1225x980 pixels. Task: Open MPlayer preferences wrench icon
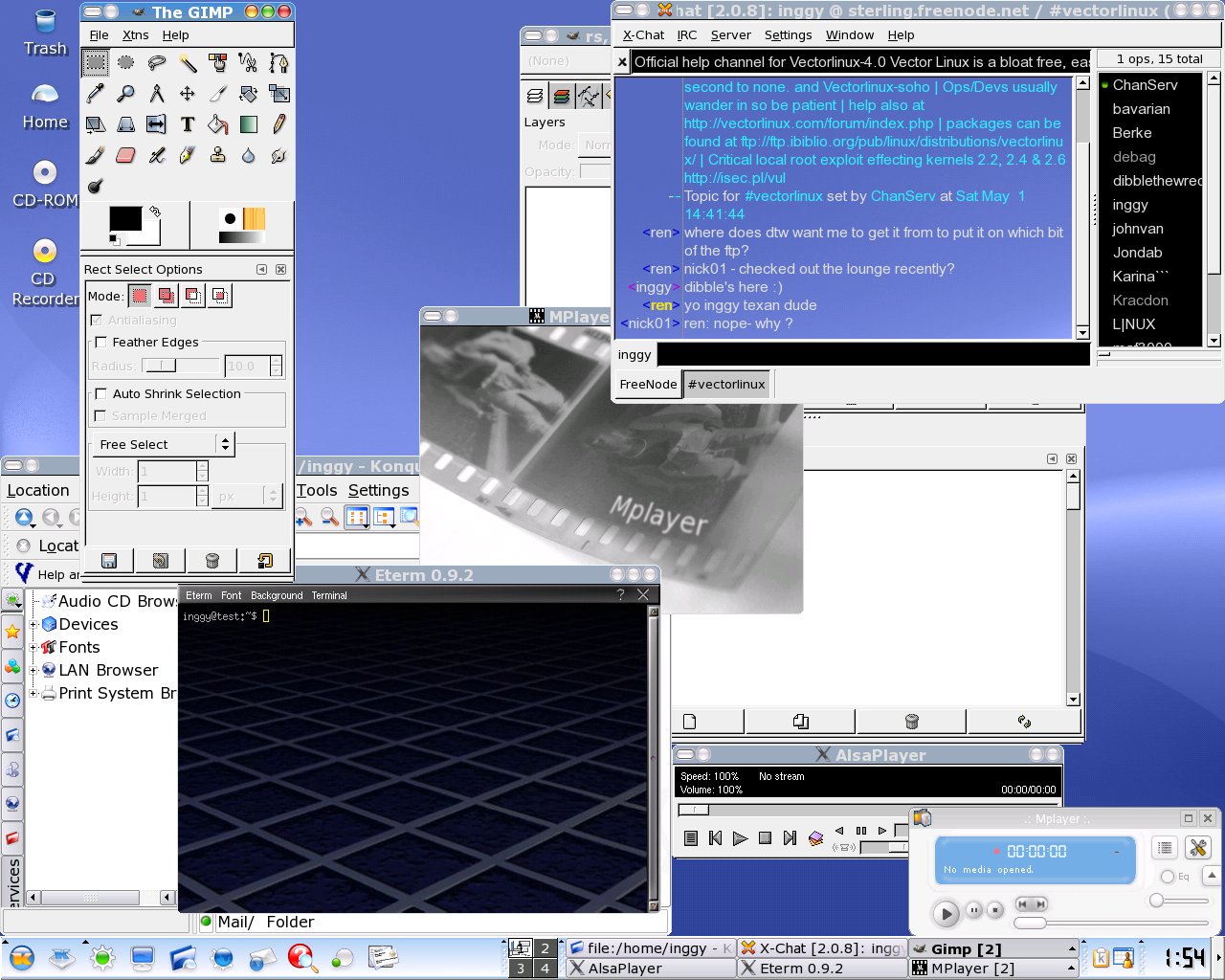click(x=1197, y=848)
